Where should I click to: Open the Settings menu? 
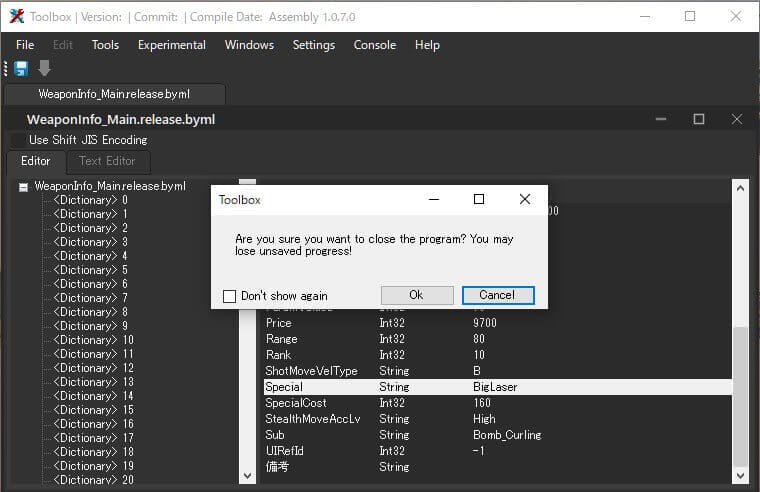point(314,45)
